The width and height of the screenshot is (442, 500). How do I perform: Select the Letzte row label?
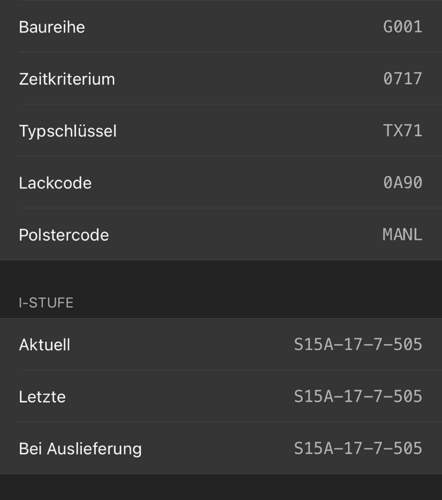42,397
